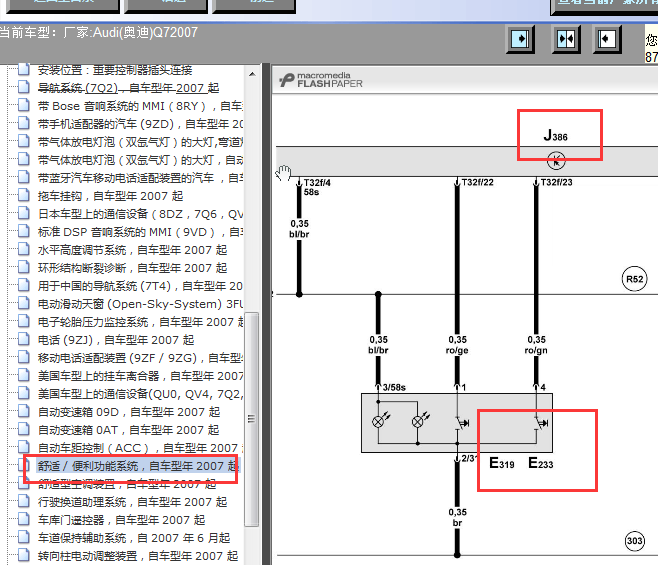Click the circled 303 ground reference

click(x=634, y=541)
